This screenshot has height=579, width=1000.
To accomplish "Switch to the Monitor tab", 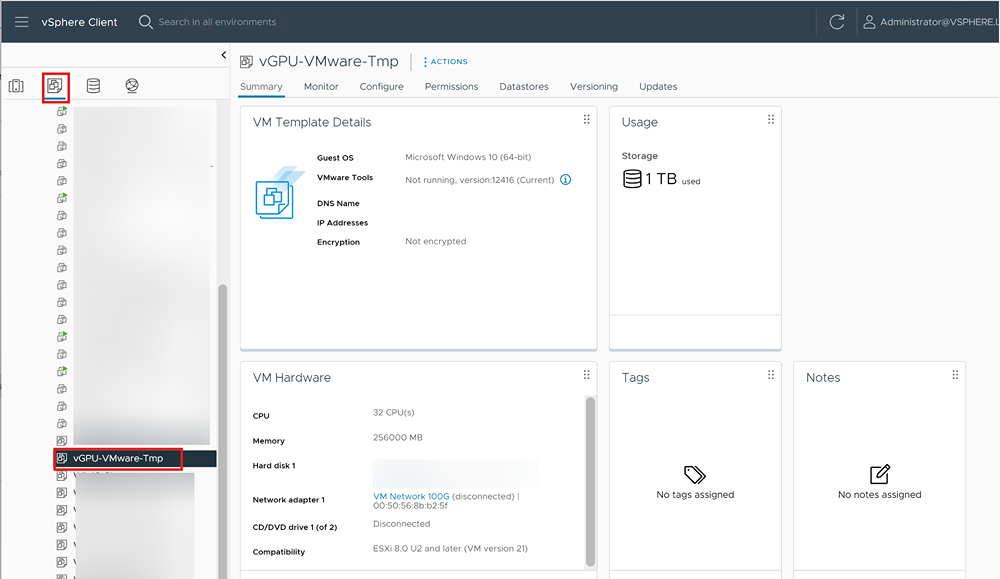I will click(321, 87).
